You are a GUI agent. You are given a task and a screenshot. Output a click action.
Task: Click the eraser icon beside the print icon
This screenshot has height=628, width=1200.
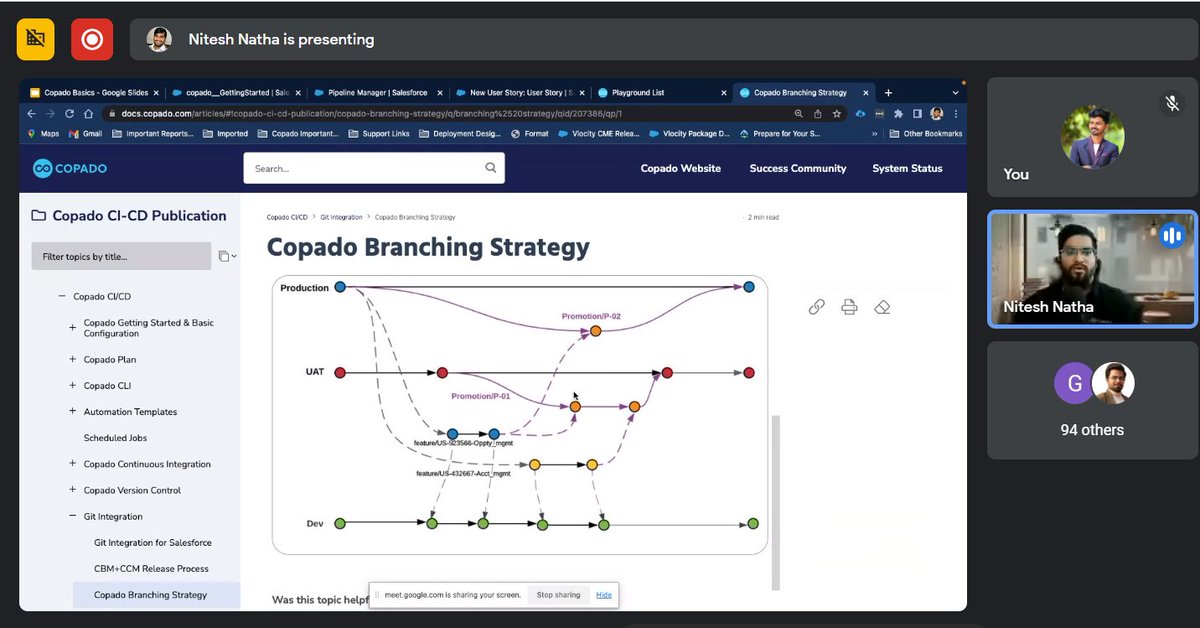[882, 307]
